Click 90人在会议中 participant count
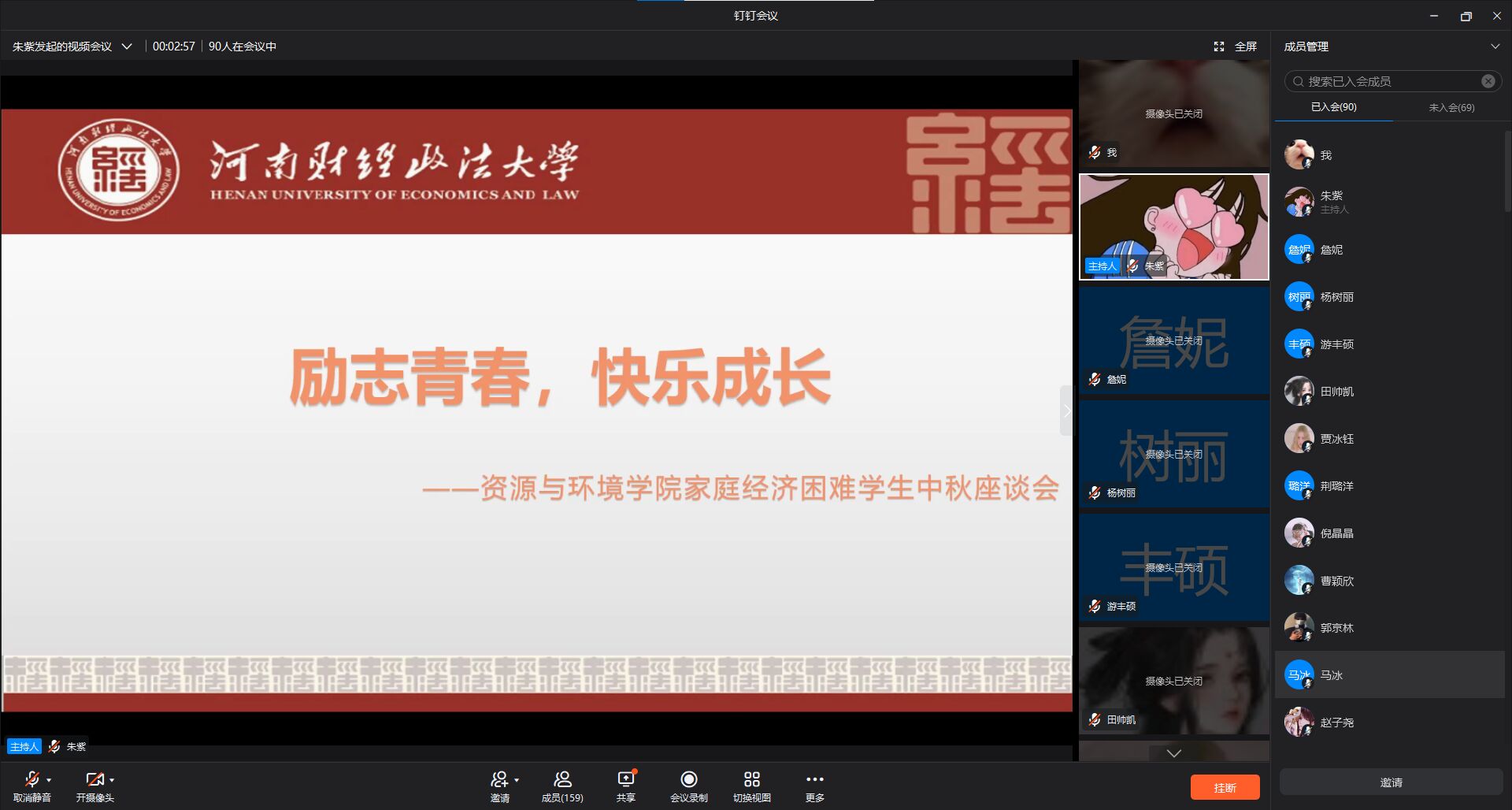1512x810 pixels. 243,46
